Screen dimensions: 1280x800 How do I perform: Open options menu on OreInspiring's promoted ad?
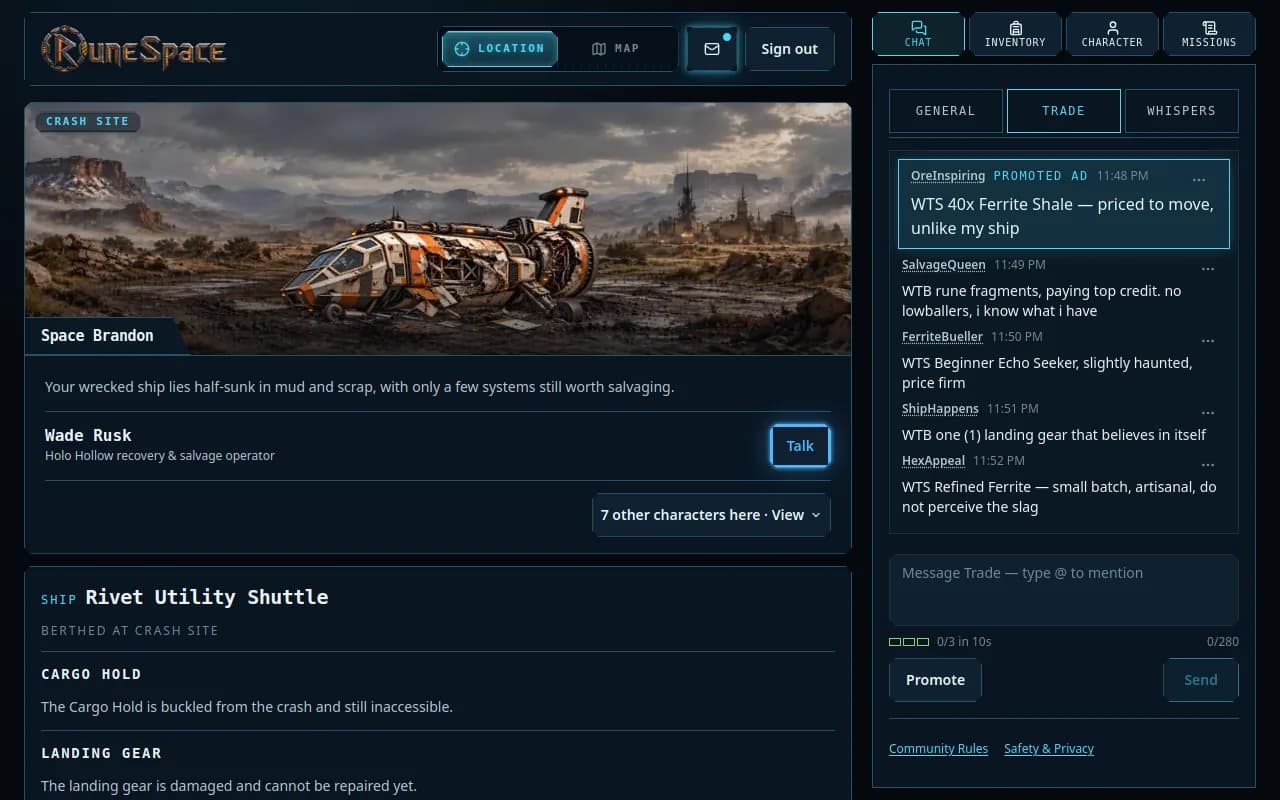[x=1199, y=180]
